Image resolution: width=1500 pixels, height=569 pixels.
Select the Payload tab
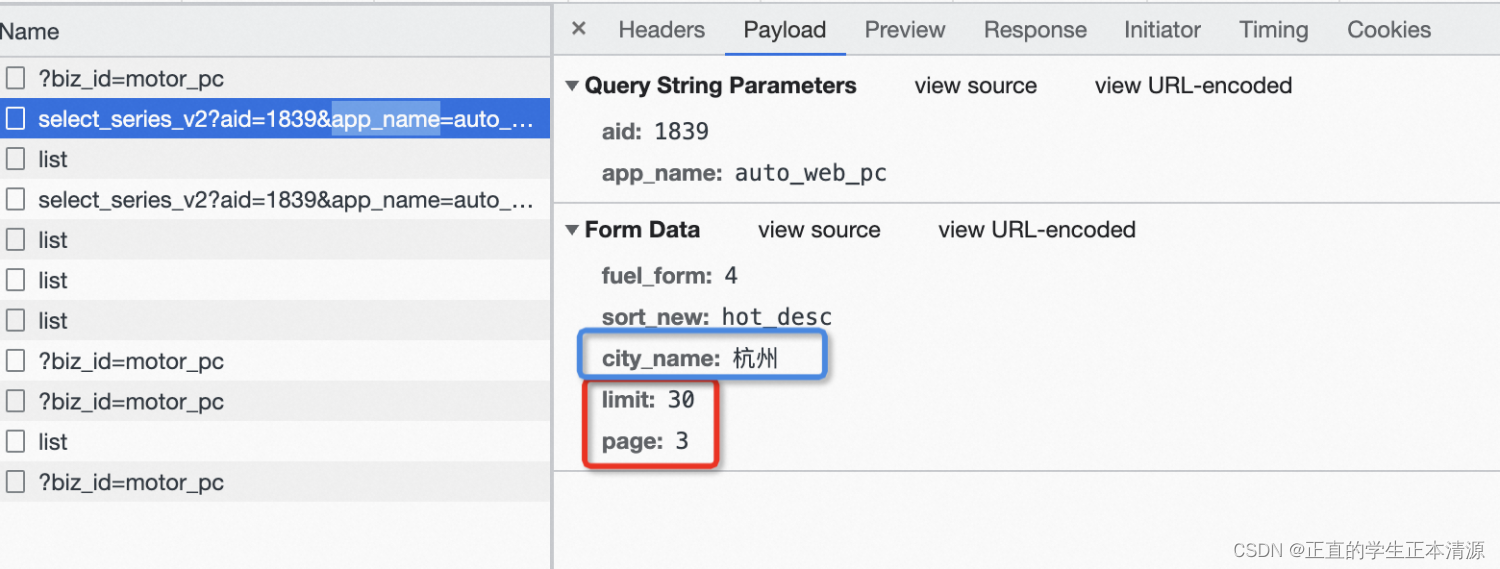784,30
